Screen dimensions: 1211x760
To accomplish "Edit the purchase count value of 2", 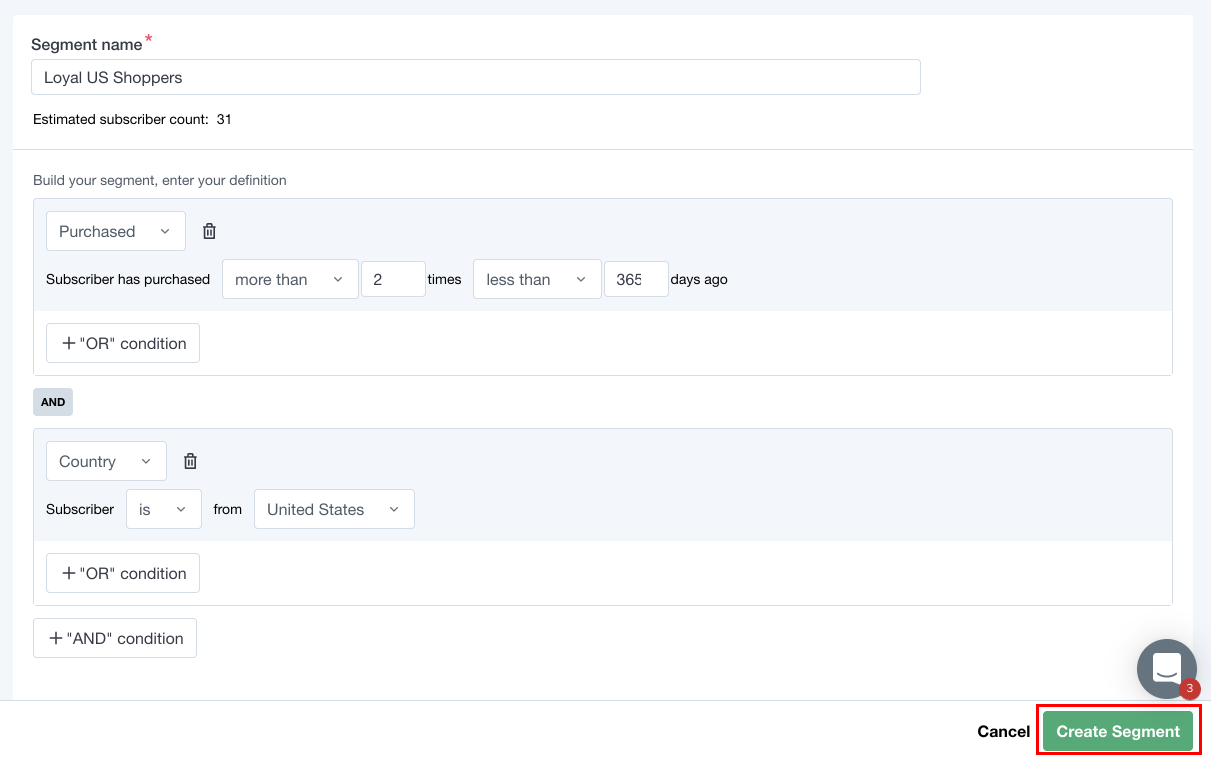I will 393,279.
